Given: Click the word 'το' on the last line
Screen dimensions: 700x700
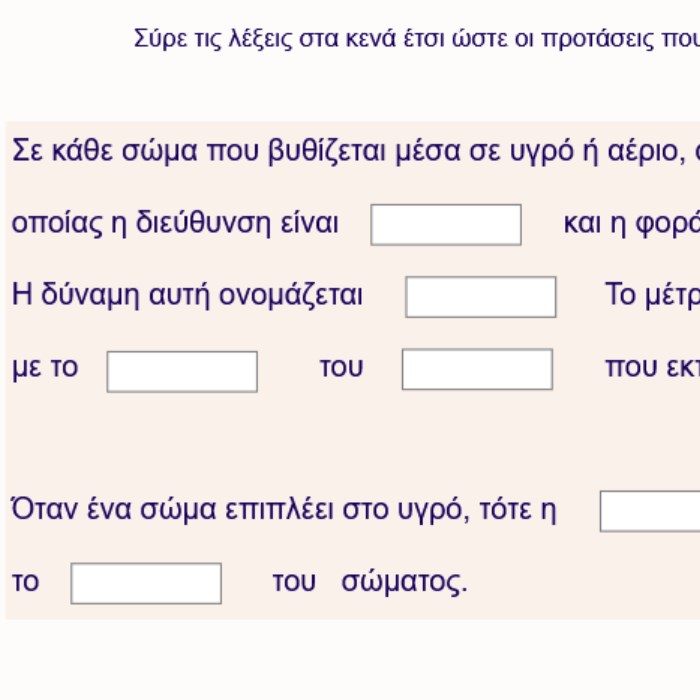Looking at the screenshot, I should pyautogui.click(x=25, y=582).
